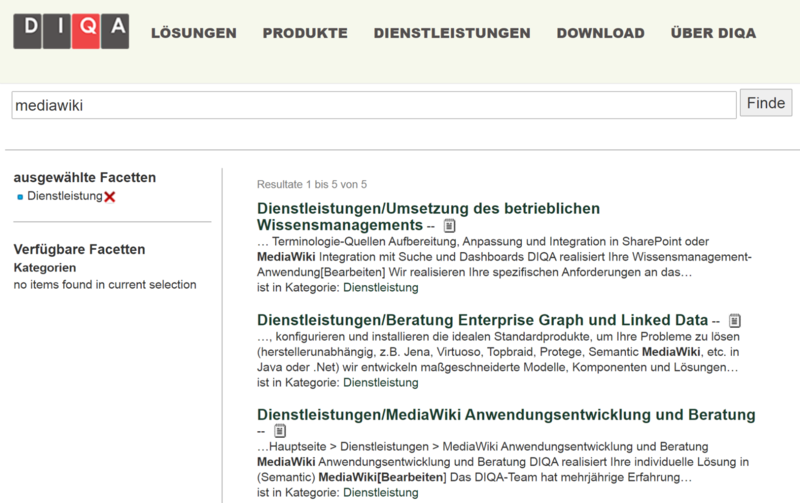Open Umsetzung des betrieblichen Wissensmanagements result
Viewport: 800px width, 503px height.
(428, 217)
